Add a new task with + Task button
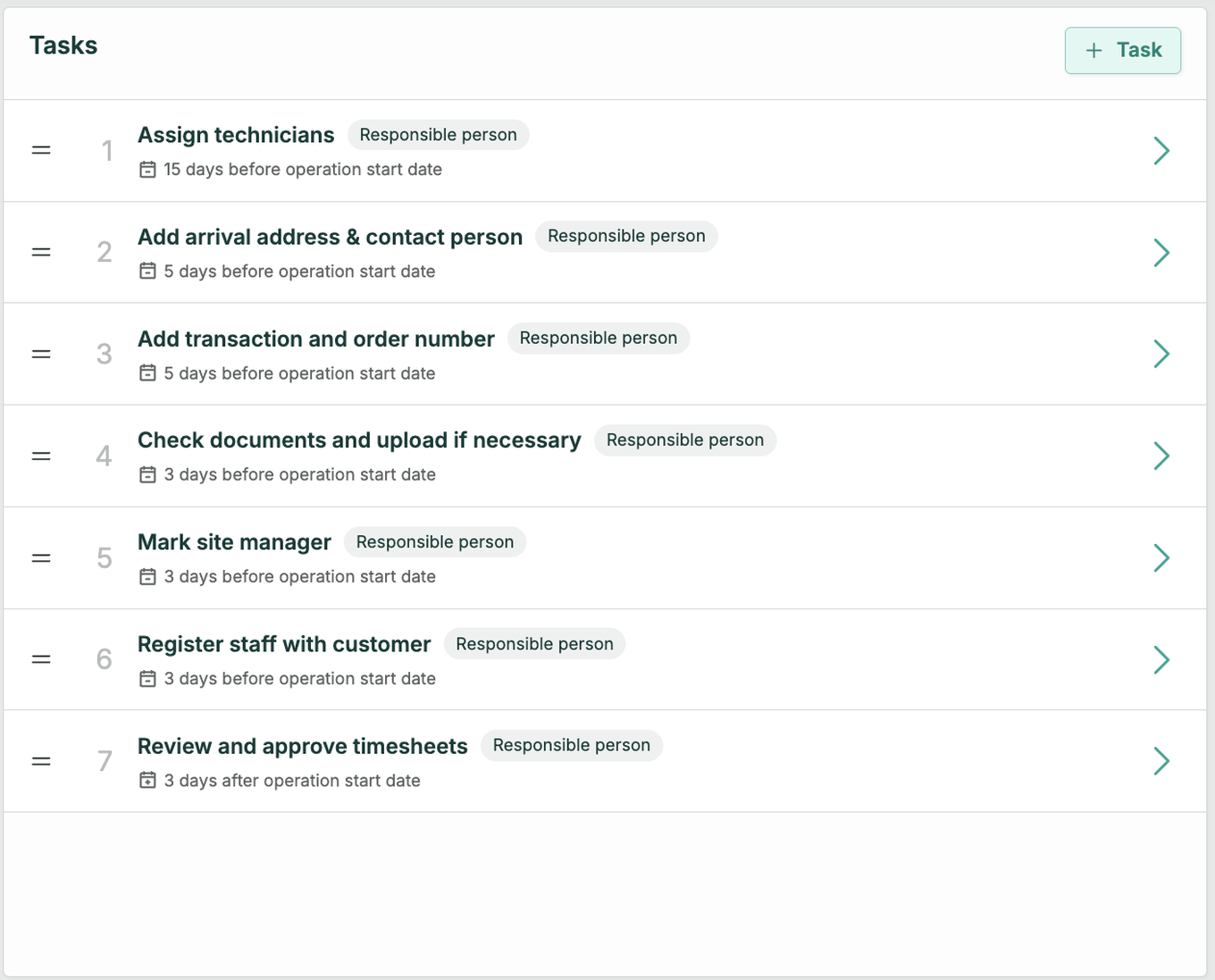 coord(1122,50)
